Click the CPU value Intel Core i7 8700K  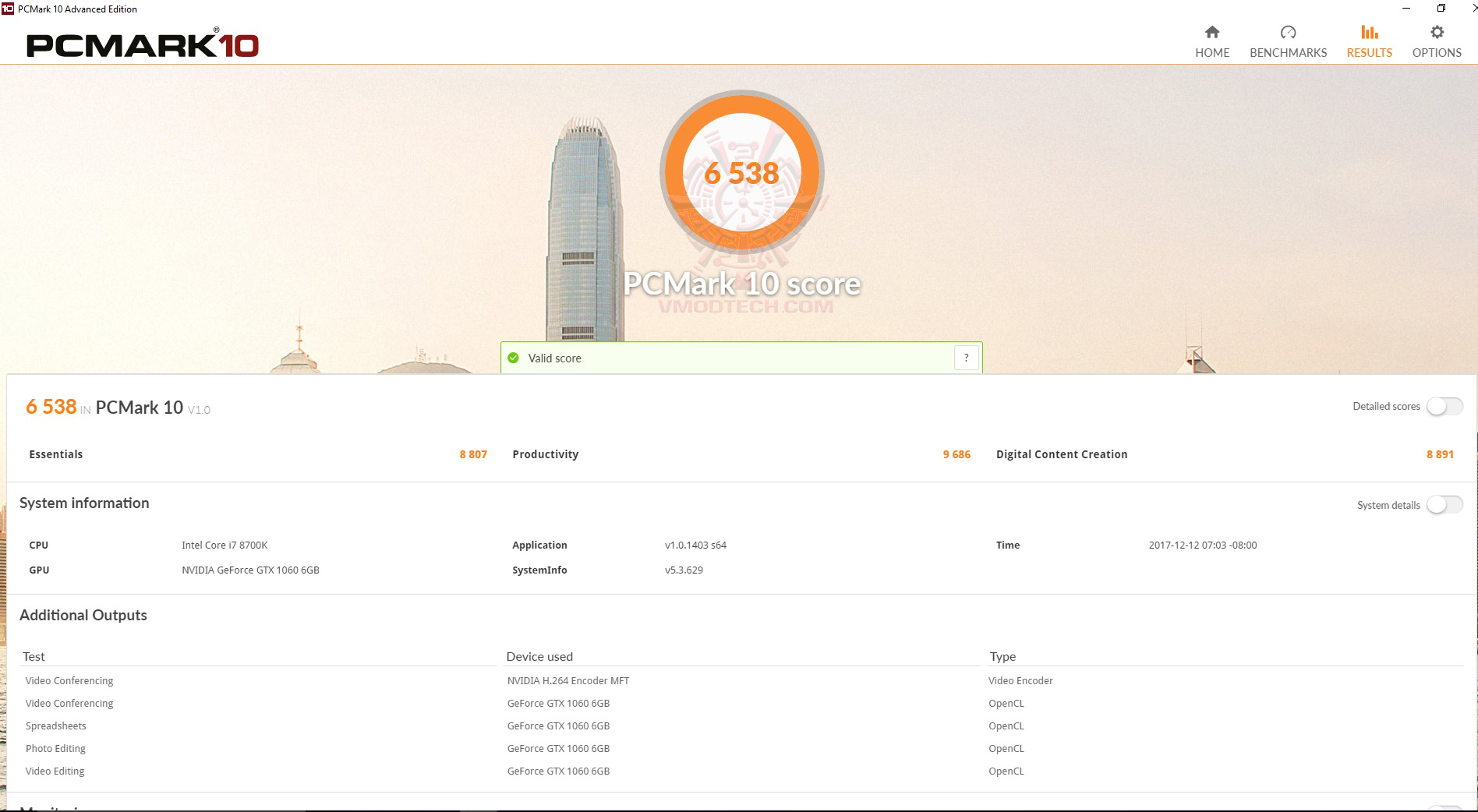(225, 545)
